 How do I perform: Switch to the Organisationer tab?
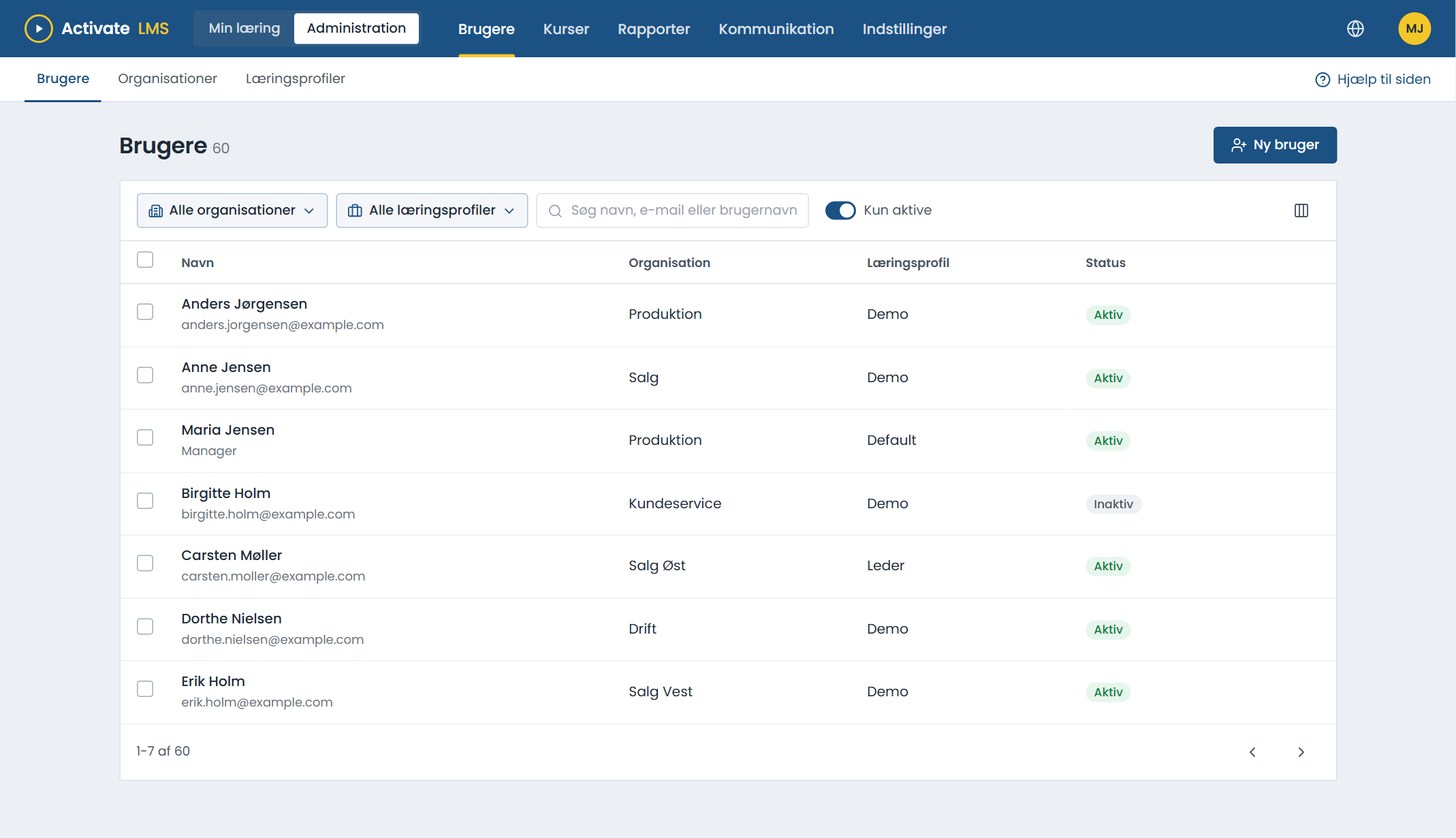click(168, 78)
